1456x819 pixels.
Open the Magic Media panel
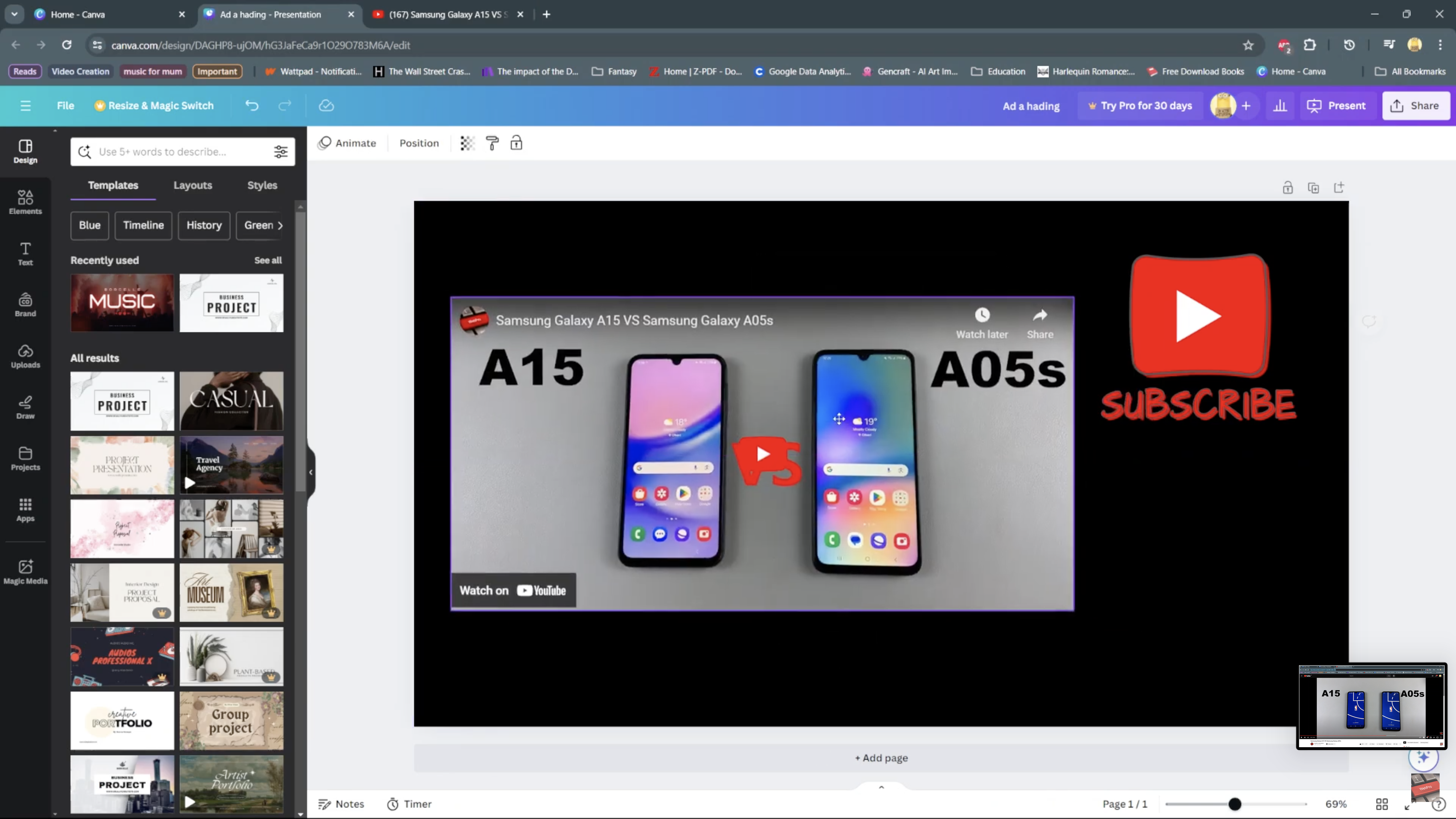[x=26, y=572]
